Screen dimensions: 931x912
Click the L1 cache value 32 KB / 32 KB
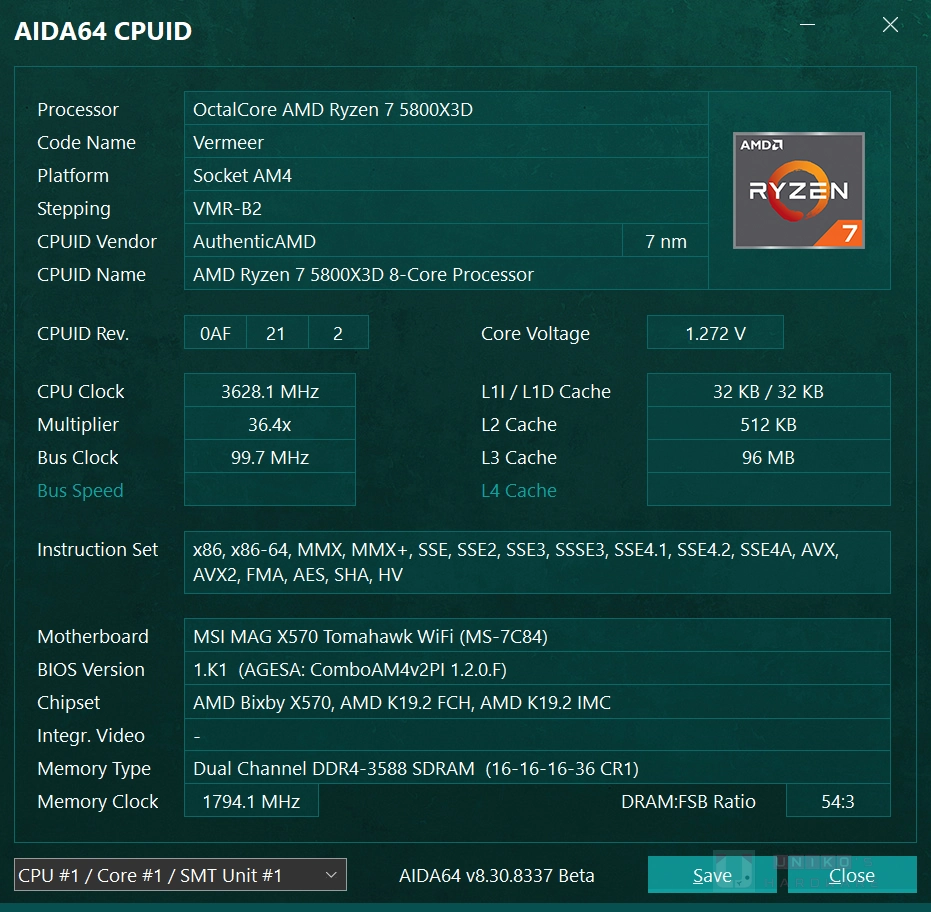tap(768, 391)
